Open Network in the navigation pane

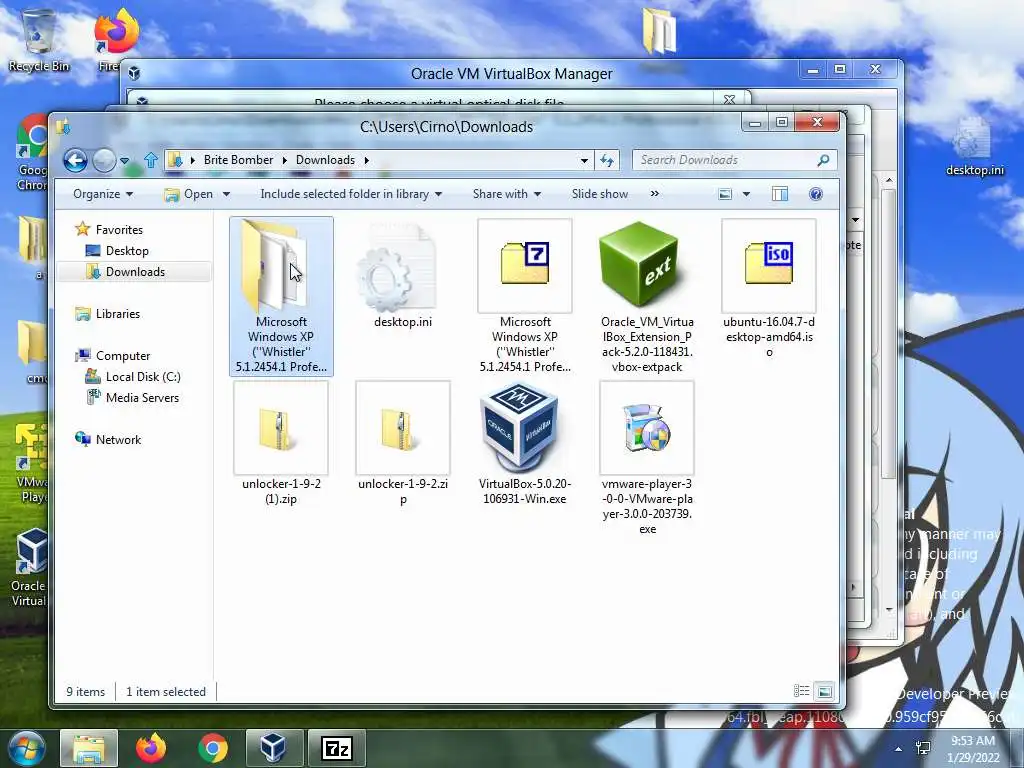[118, 440]
